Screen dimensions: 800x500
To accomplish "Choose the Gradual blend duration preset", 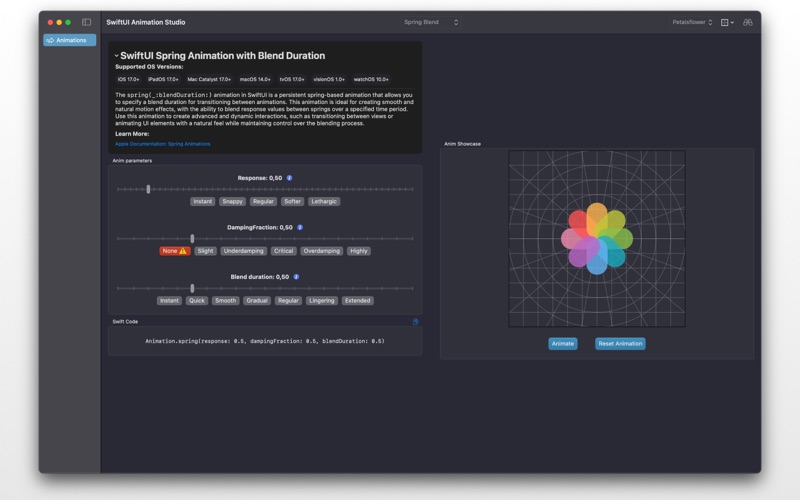I will 257,301.
